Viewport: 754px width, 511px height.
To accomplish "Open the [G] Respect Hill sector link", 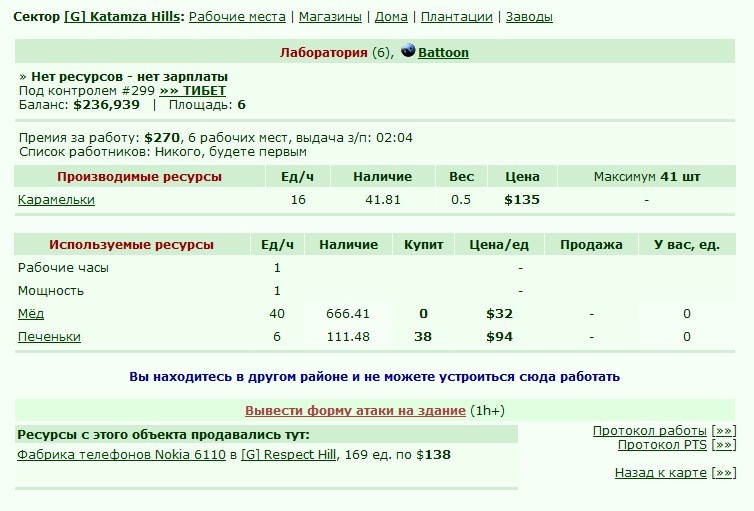I will coord(289,454).
